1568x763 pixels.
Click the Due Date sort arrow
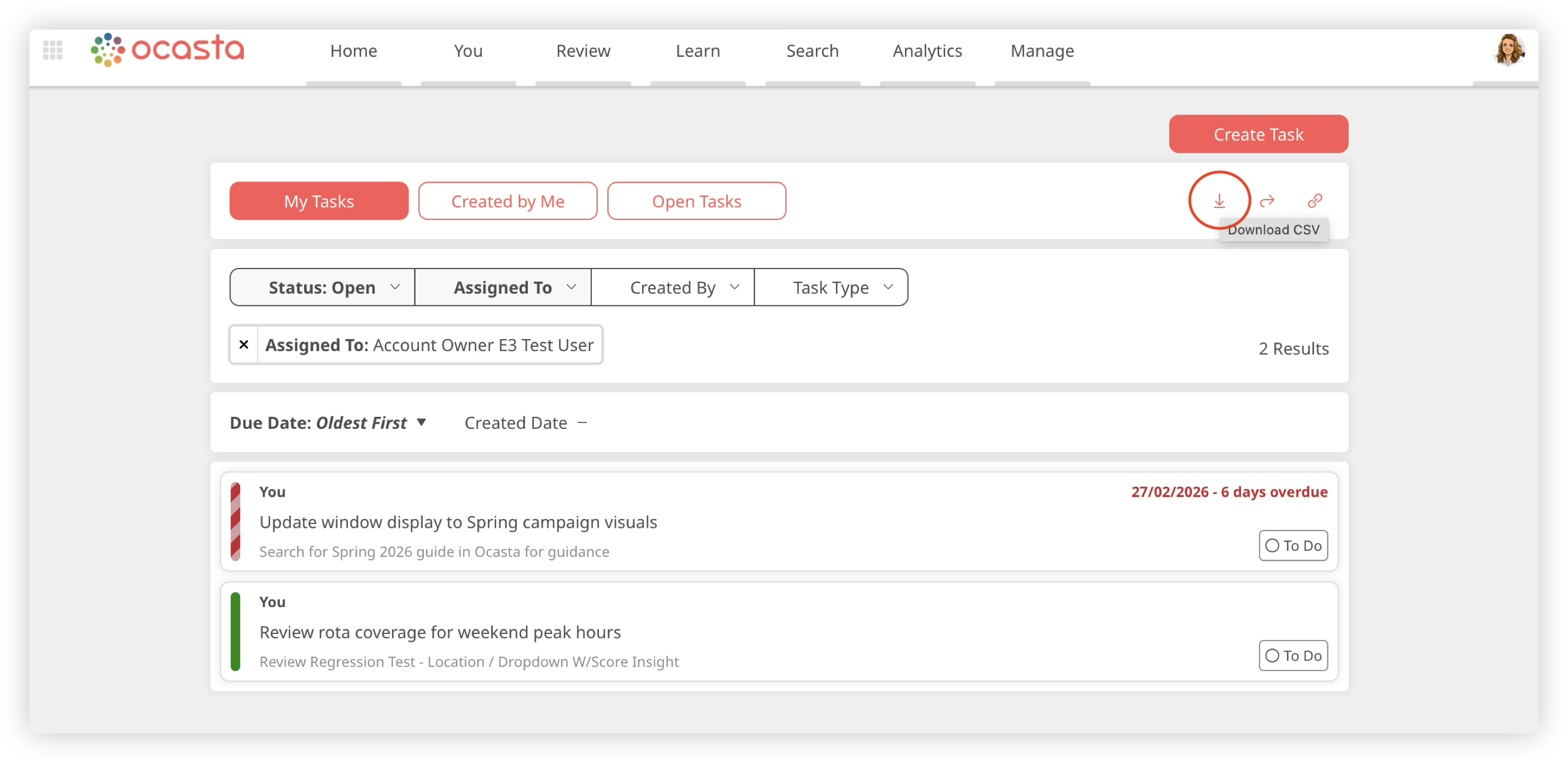421,422
